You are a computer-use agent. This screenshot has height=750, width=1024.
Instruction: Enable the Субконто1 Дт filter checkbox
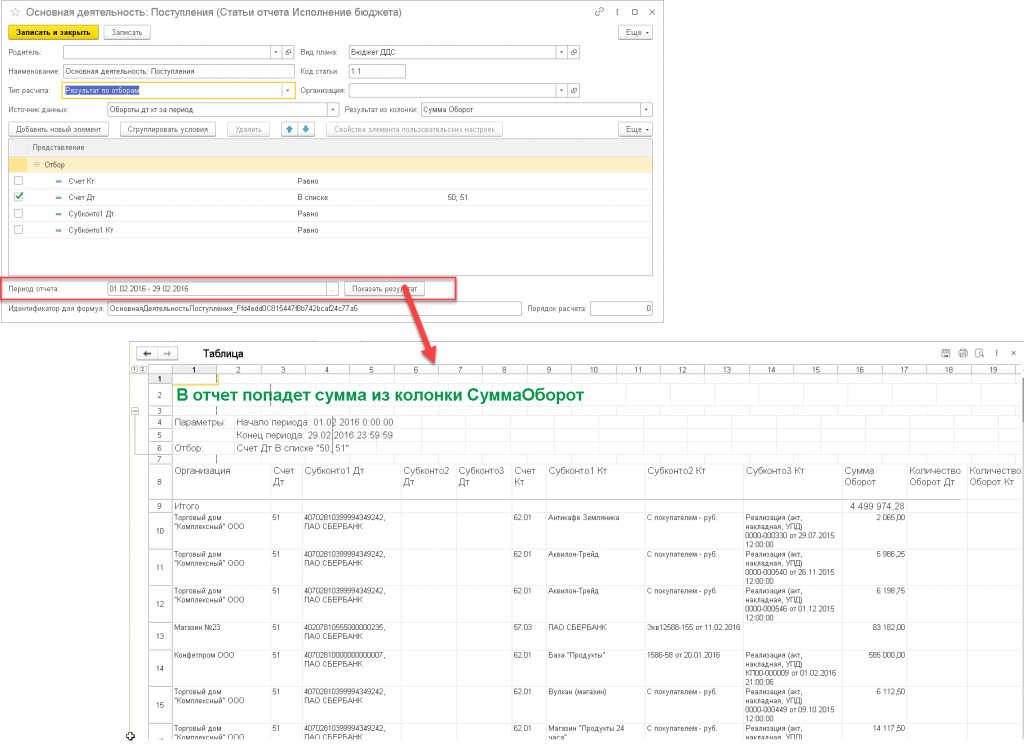pyautogui.click(x=18, y=214)
